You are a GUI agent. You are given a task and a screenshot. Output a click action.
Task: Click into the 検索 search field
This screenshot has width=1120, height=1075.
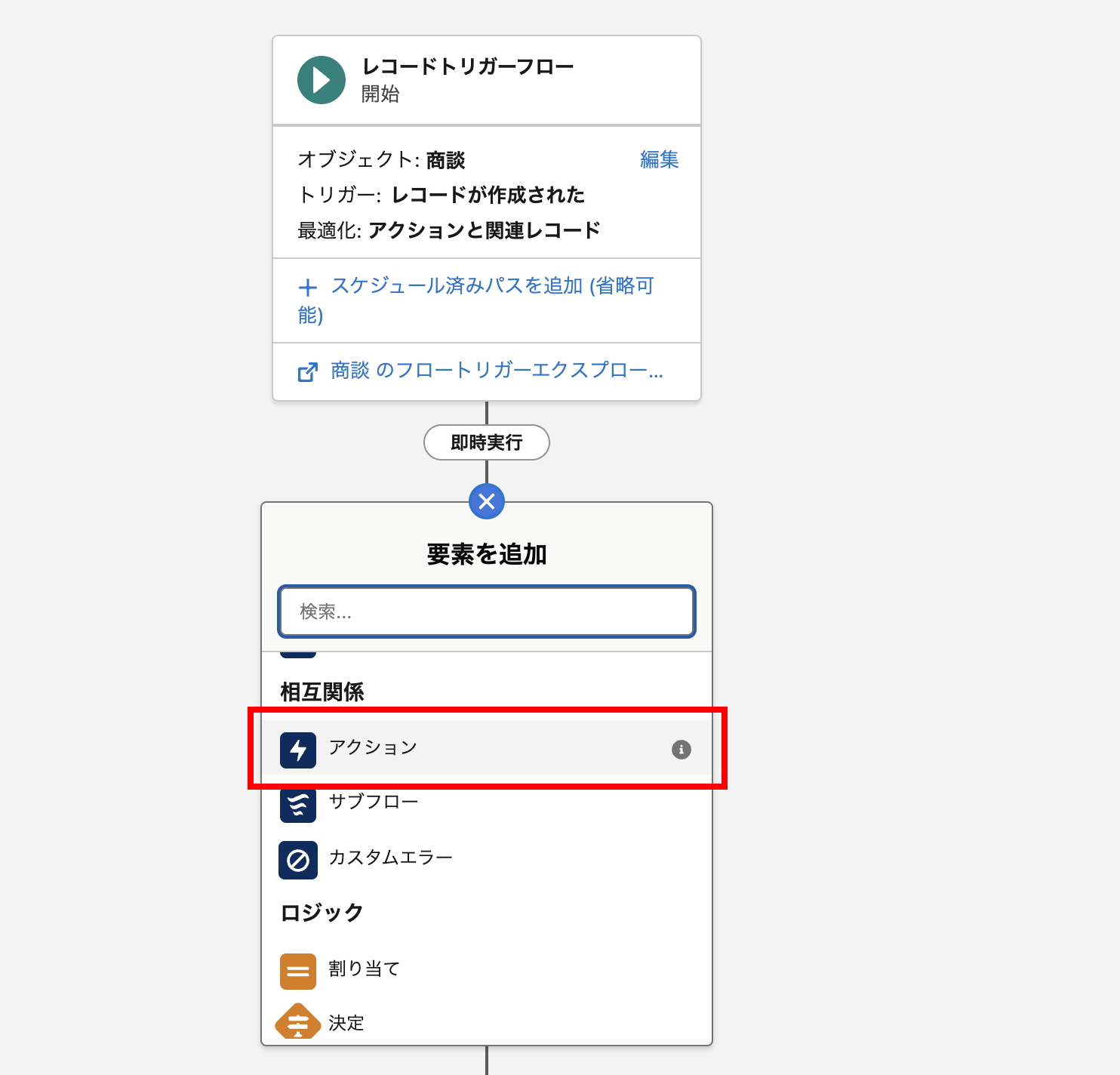[x=486, y=611]
